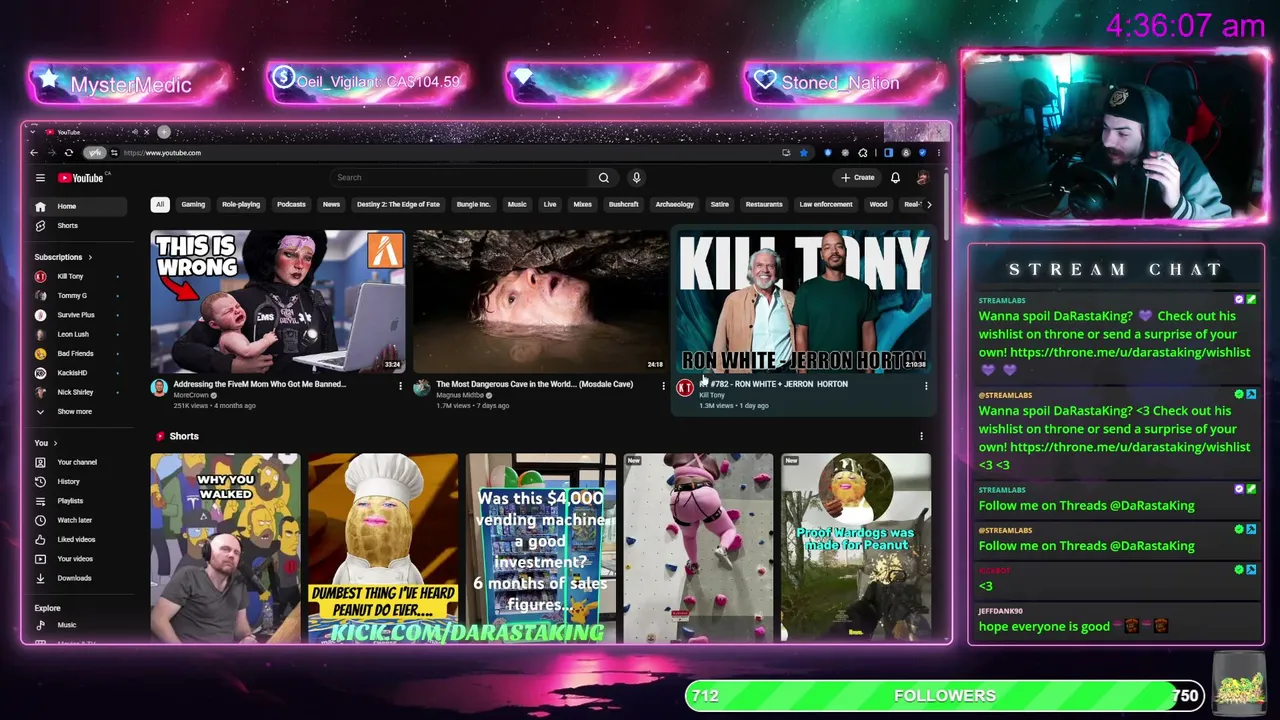The height and width of the screenshot is (720, 1280).
Task: Click the search magnifier button
Action: click(x=604, y=178)
